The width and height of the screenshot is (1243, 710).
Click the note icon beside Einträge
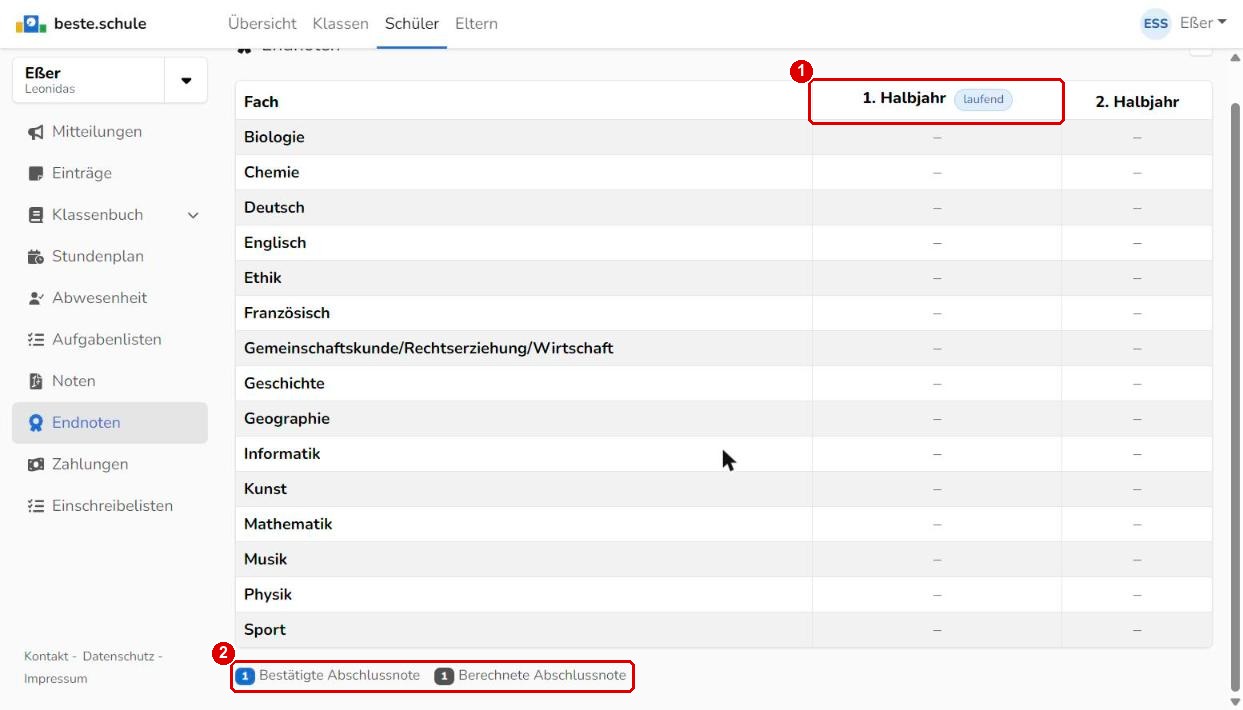click(x=36, y=173)
